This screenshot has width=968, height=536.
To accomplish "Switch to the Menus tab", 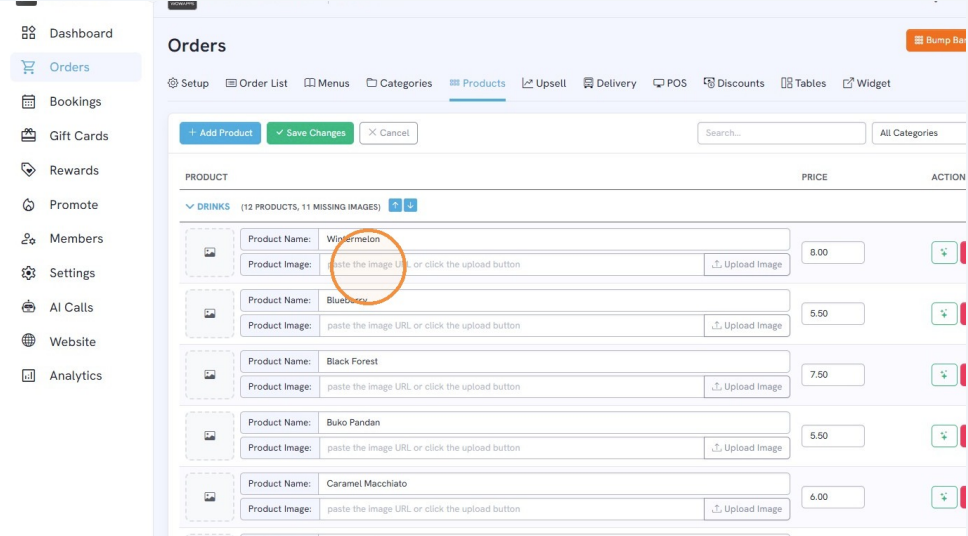I will 327,83.
